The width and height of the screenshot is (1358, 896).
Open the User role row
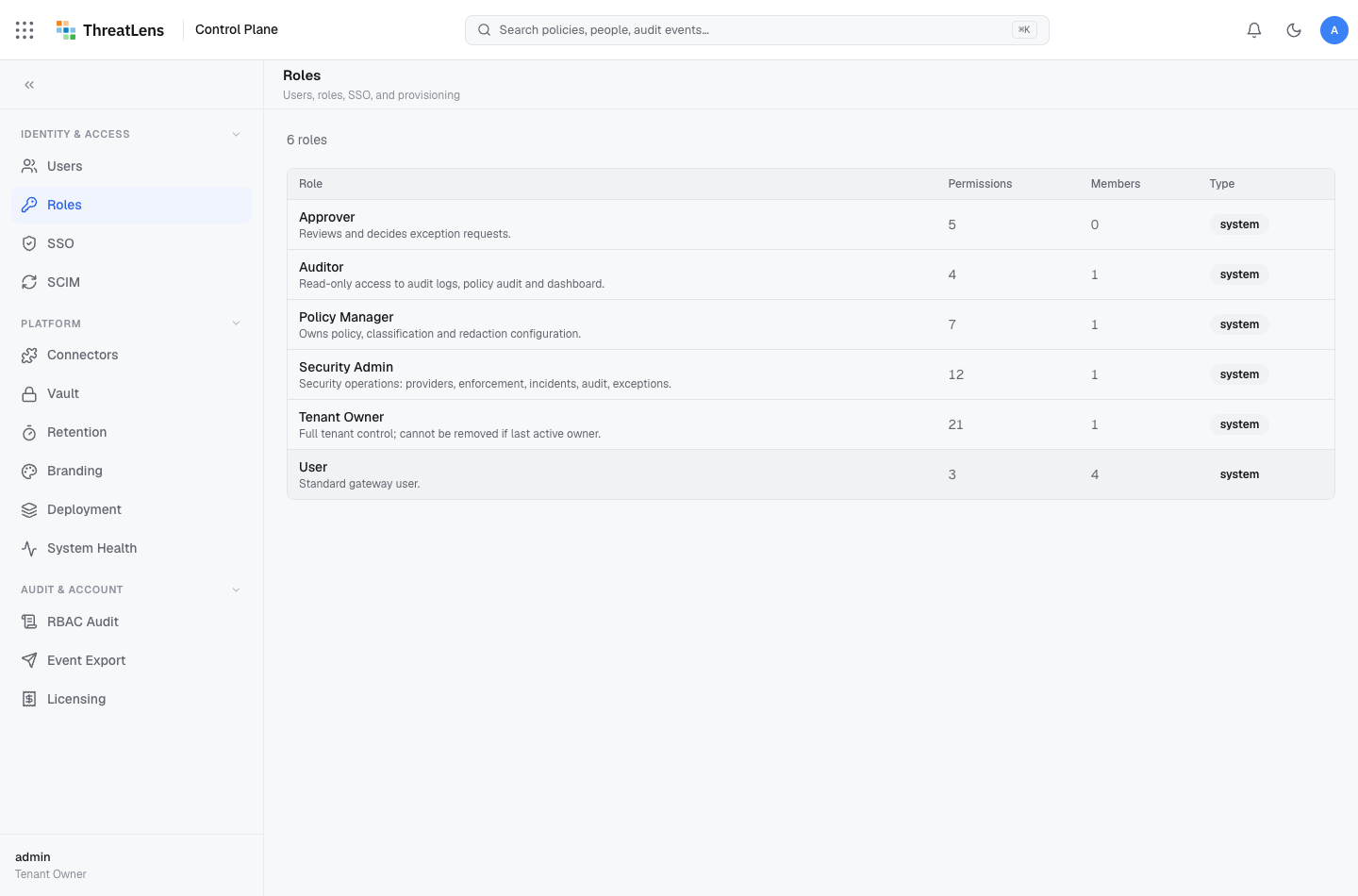[811, 474]
